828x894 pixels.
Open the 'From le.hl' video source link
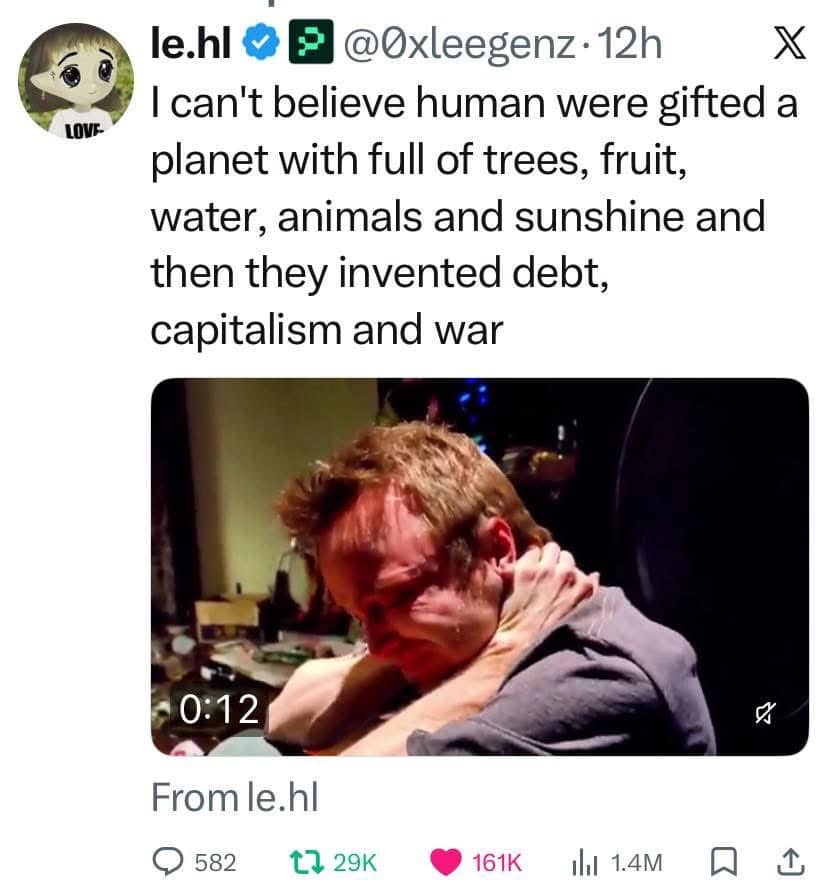tap(233, 797)
